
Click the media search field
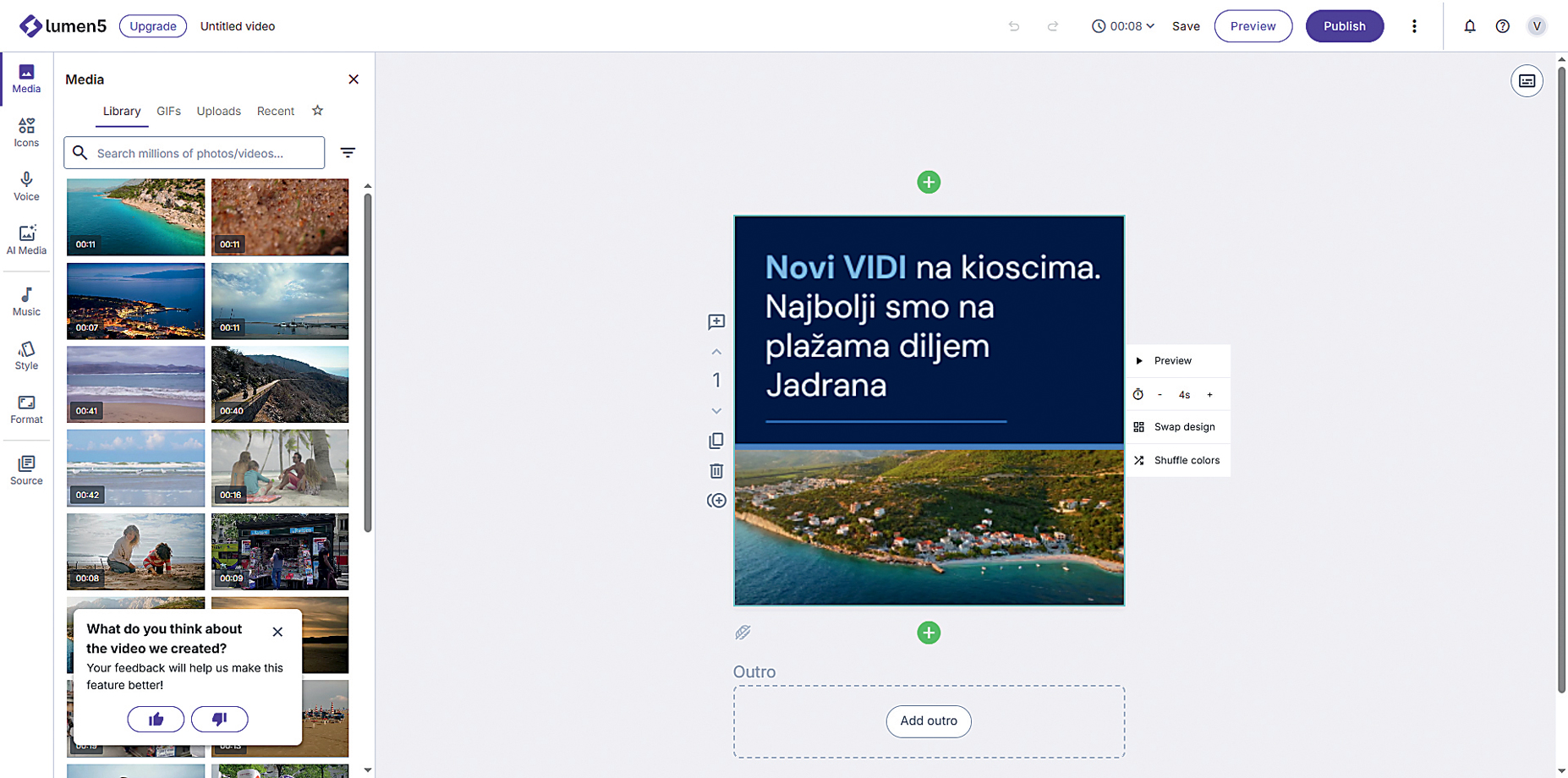coord(195,153)
